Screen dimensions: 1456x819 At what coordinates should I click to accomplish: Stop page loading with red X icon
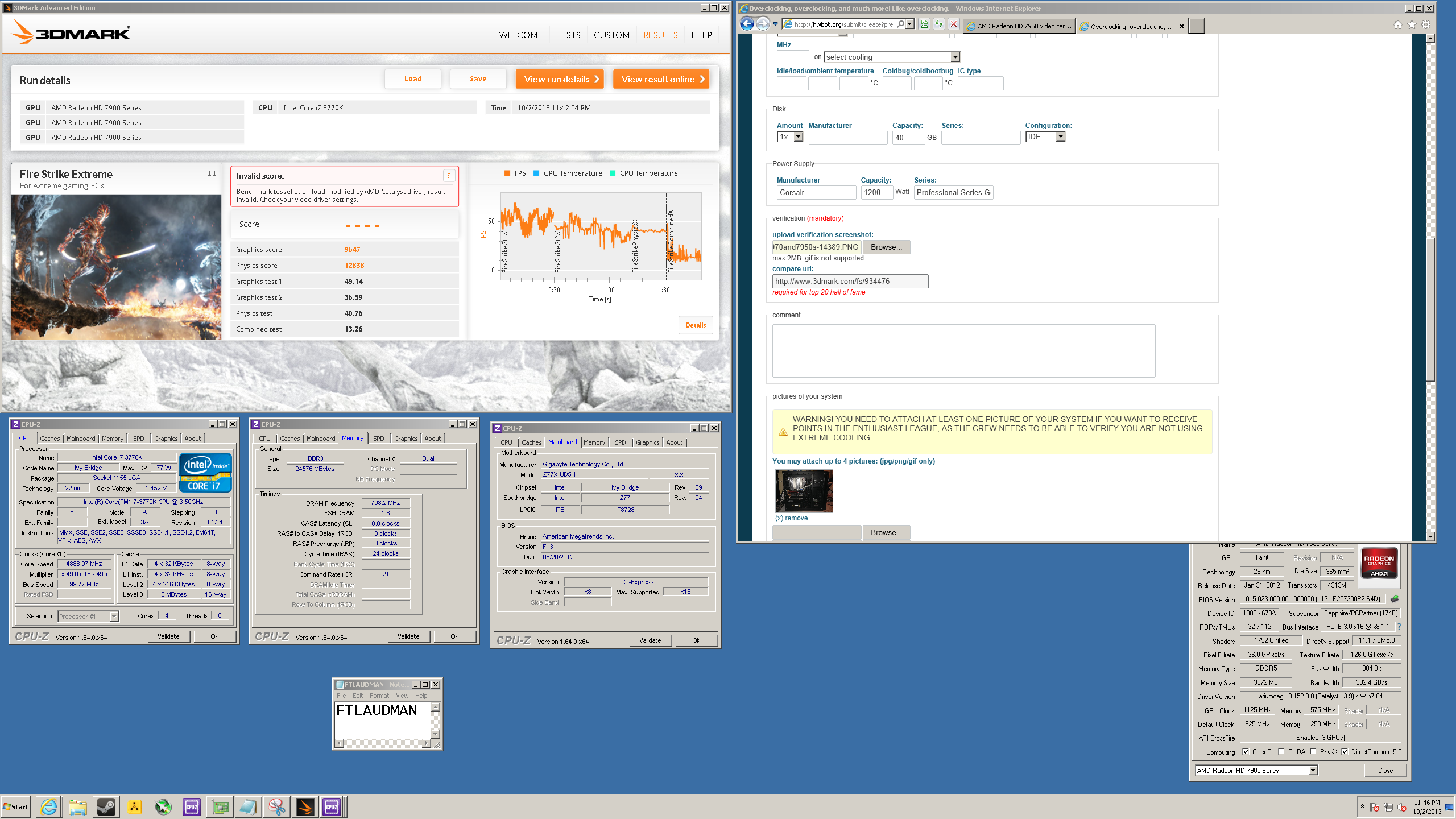point(954,24)
